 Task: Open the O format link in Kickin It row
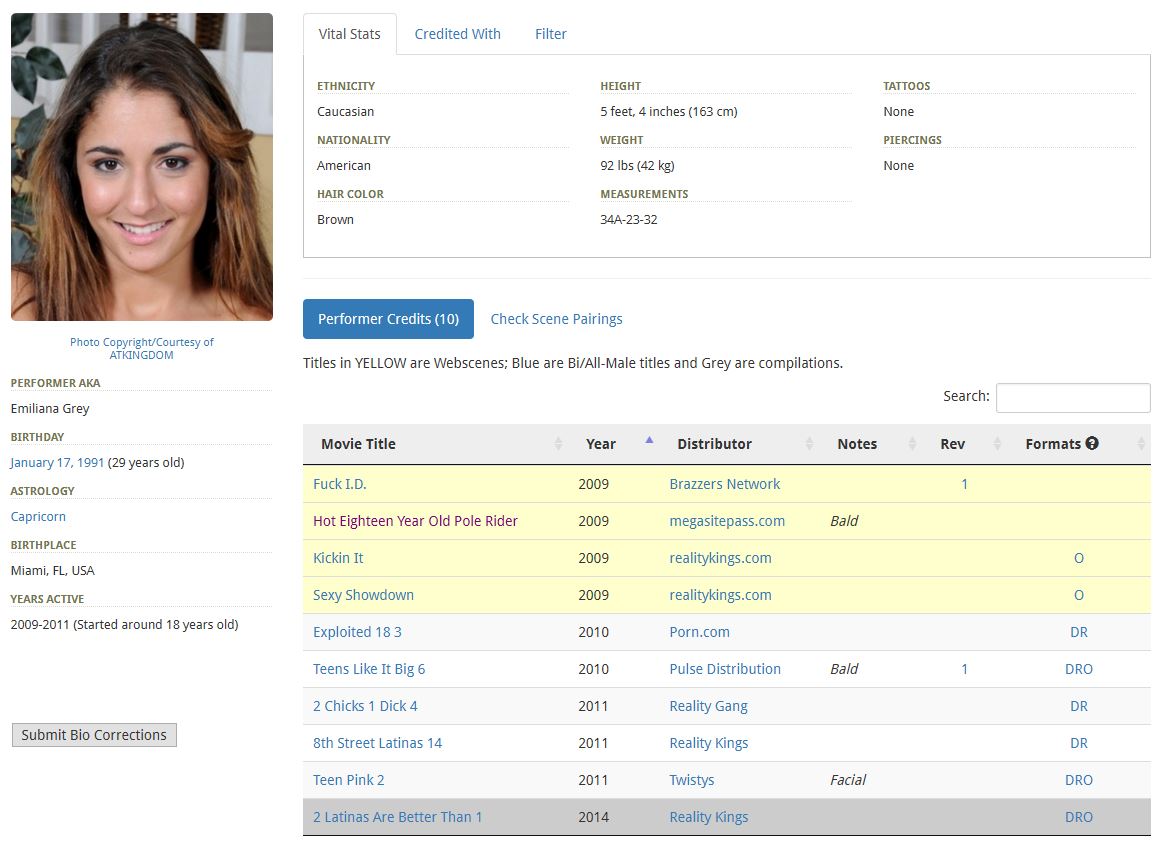tap(1078, 558)
